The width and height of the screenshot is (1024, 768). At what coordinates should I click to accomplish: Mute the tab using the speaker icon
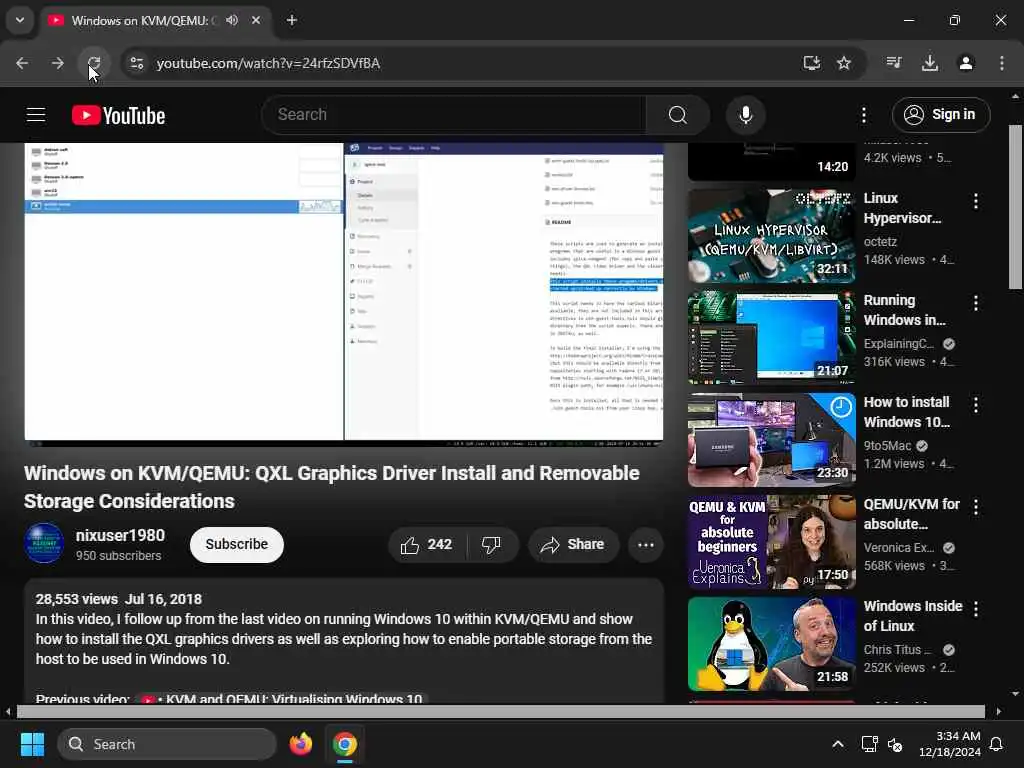[232, 20]
